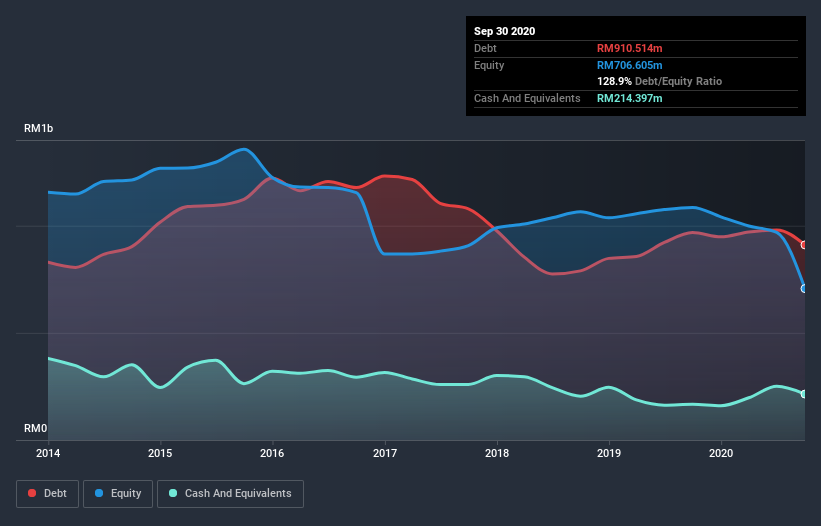
Task: Click the Sep 30 2020 tooltip date
Action: (504, 31)
